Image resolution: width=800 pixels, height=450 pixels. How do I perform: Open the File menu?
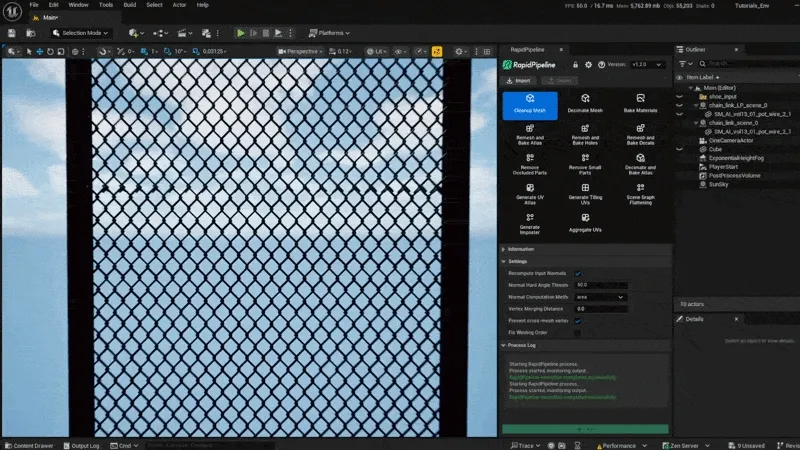[34, 5]
